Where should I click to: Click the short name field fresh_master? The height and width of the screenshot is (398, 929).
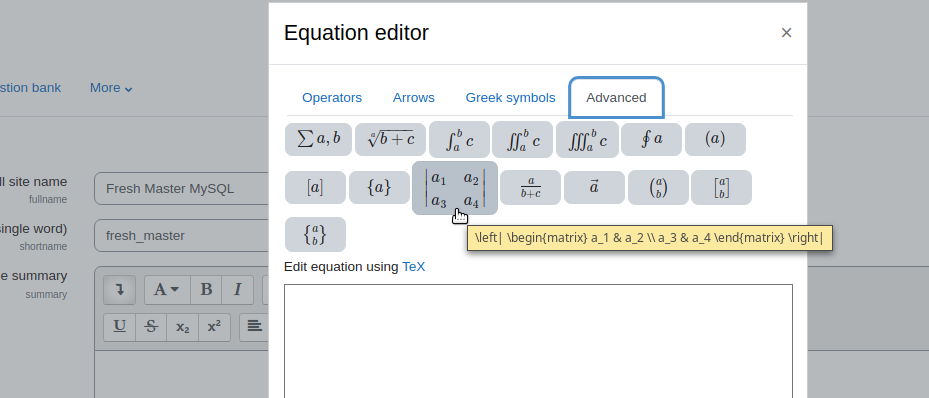pos(182,236)
